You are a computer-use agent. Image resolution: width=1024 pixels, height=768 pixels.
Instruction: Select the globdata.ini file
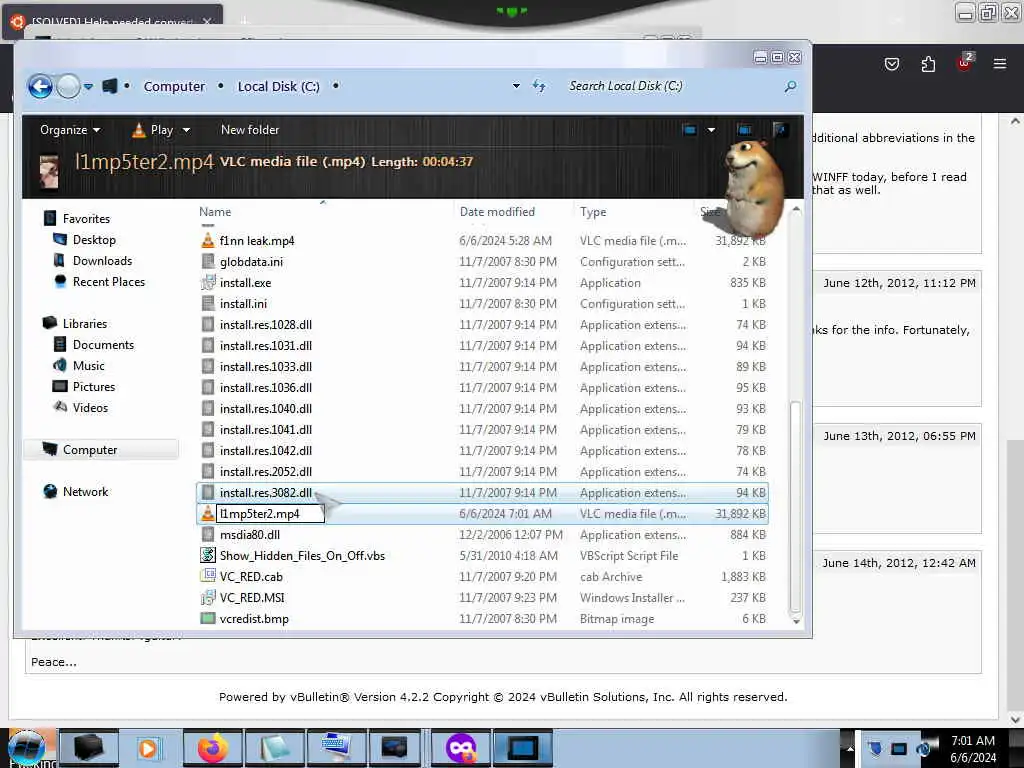coord(251,261)
